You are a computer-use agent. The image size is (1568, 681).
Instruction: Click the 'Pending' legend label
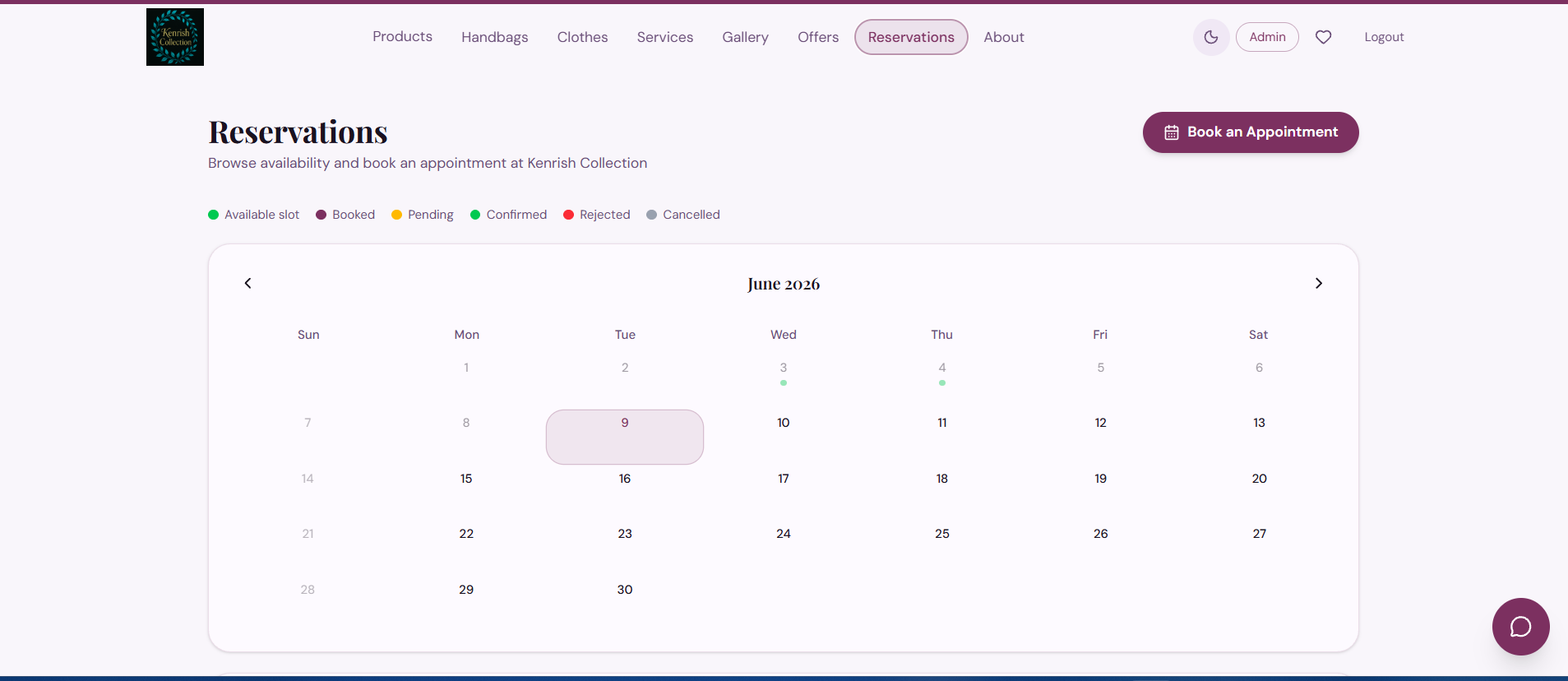(431, 215)
